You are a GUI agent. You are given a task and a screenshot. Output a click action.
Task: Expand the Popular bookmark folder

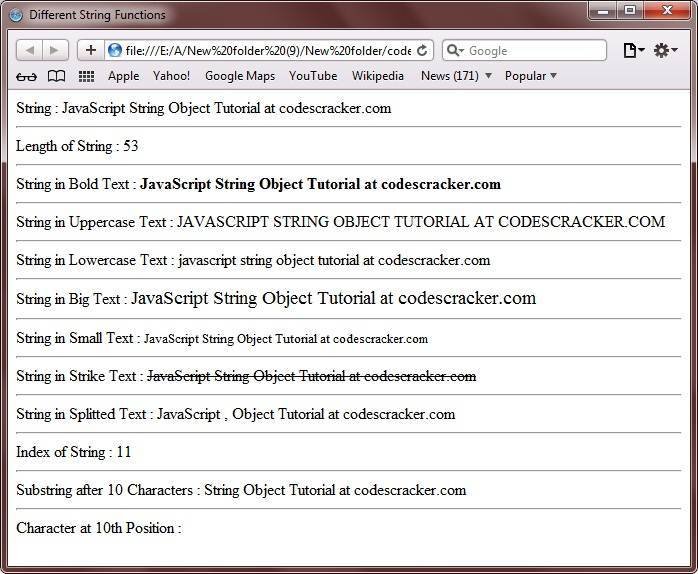click(x=531, y=76)
